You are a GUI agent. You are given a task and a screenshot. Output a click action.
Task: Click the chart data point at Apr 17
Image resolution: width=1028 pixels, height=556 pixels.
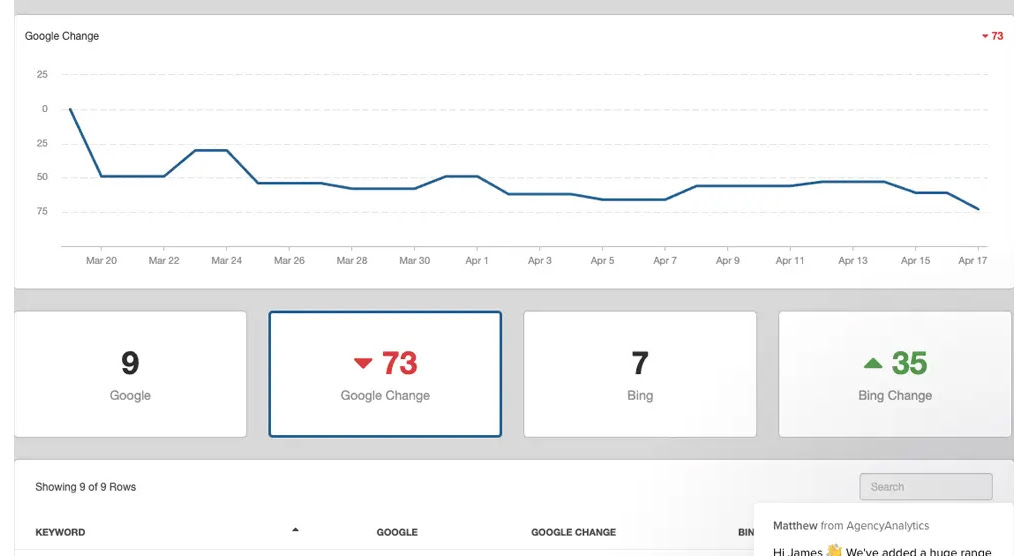click(978, 209)
